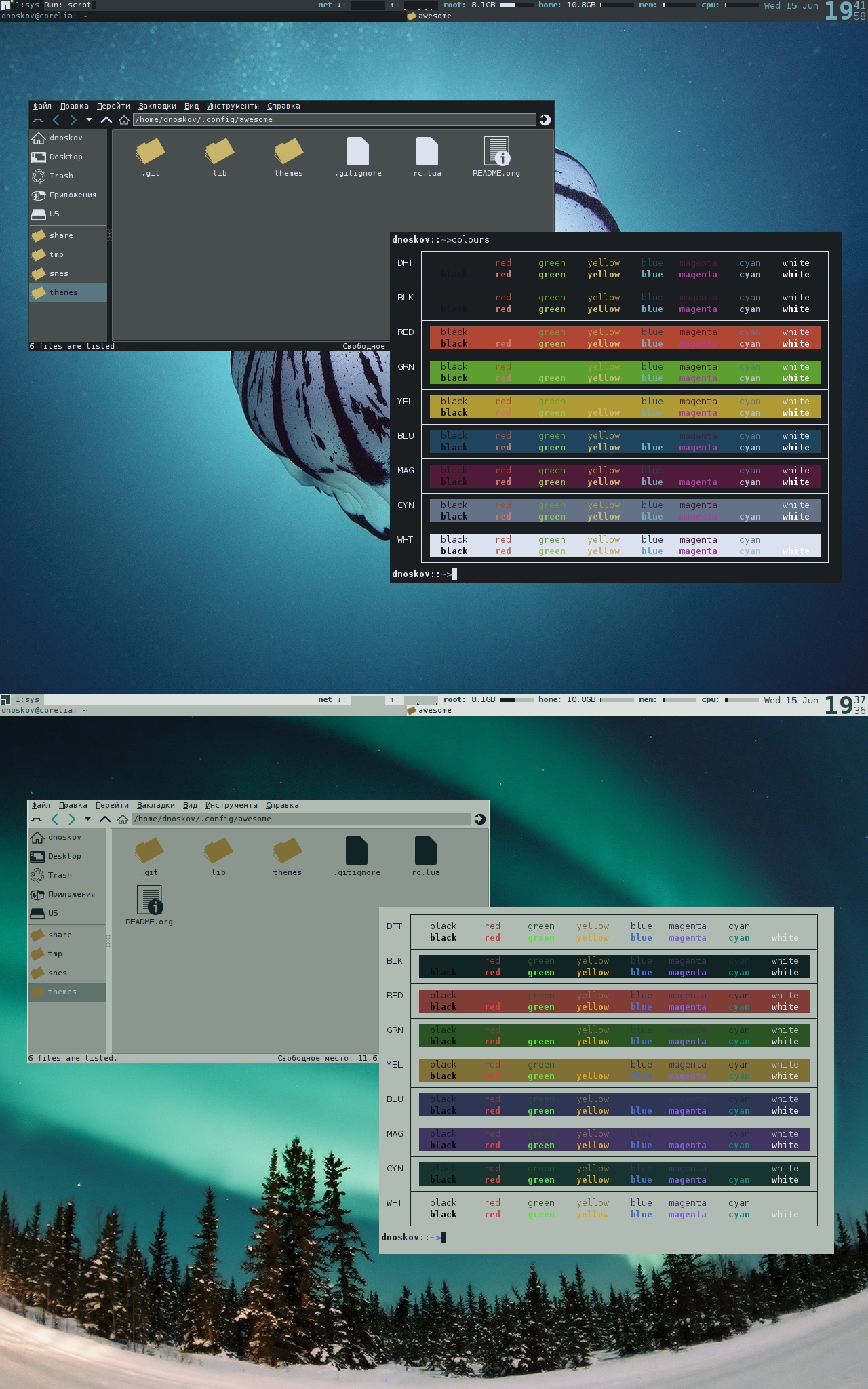The image size is (868, 1389).
Task: Open Закладки menu in dark file manager
Action: 157,106
